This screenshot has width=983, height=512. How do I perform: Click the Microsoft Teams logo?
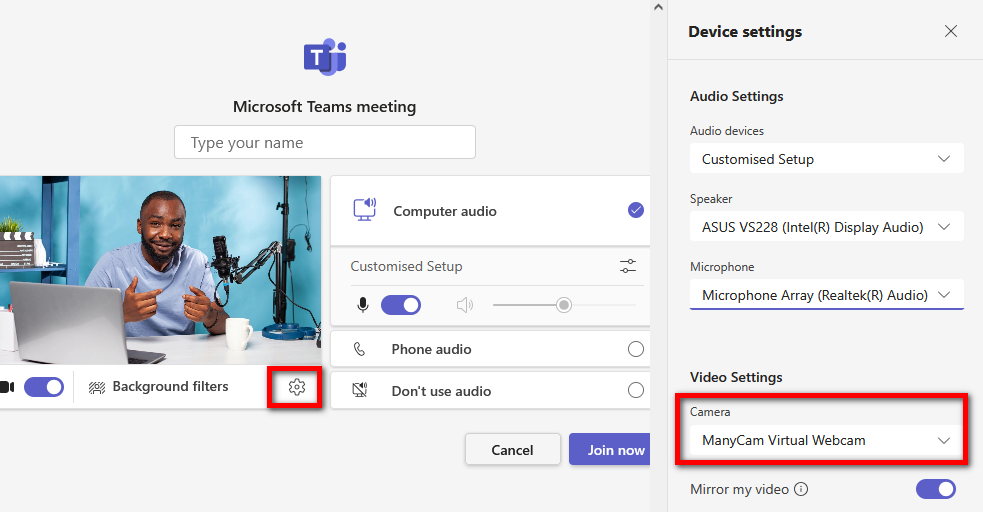[325, 57]
